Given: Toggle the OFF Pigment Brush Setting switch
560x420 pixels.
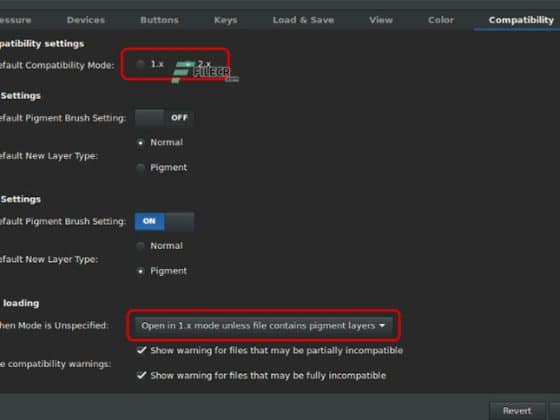Looking at the screenshot, I should (x=164, y=118).
